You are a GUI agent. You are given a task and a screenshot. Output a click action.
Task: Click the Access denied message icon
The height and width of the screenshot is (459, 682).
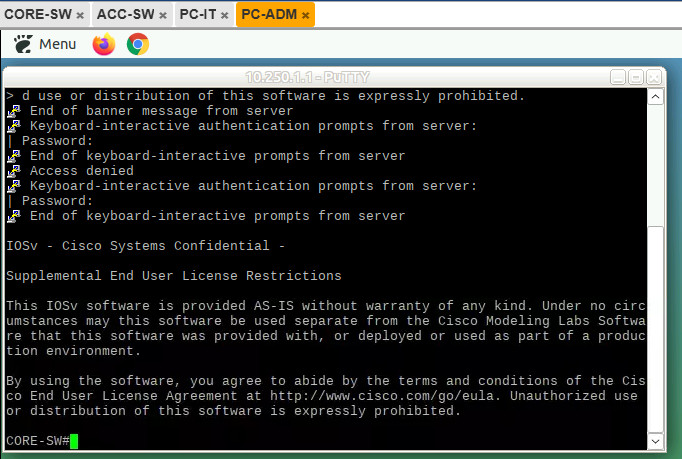coord(13,171)
